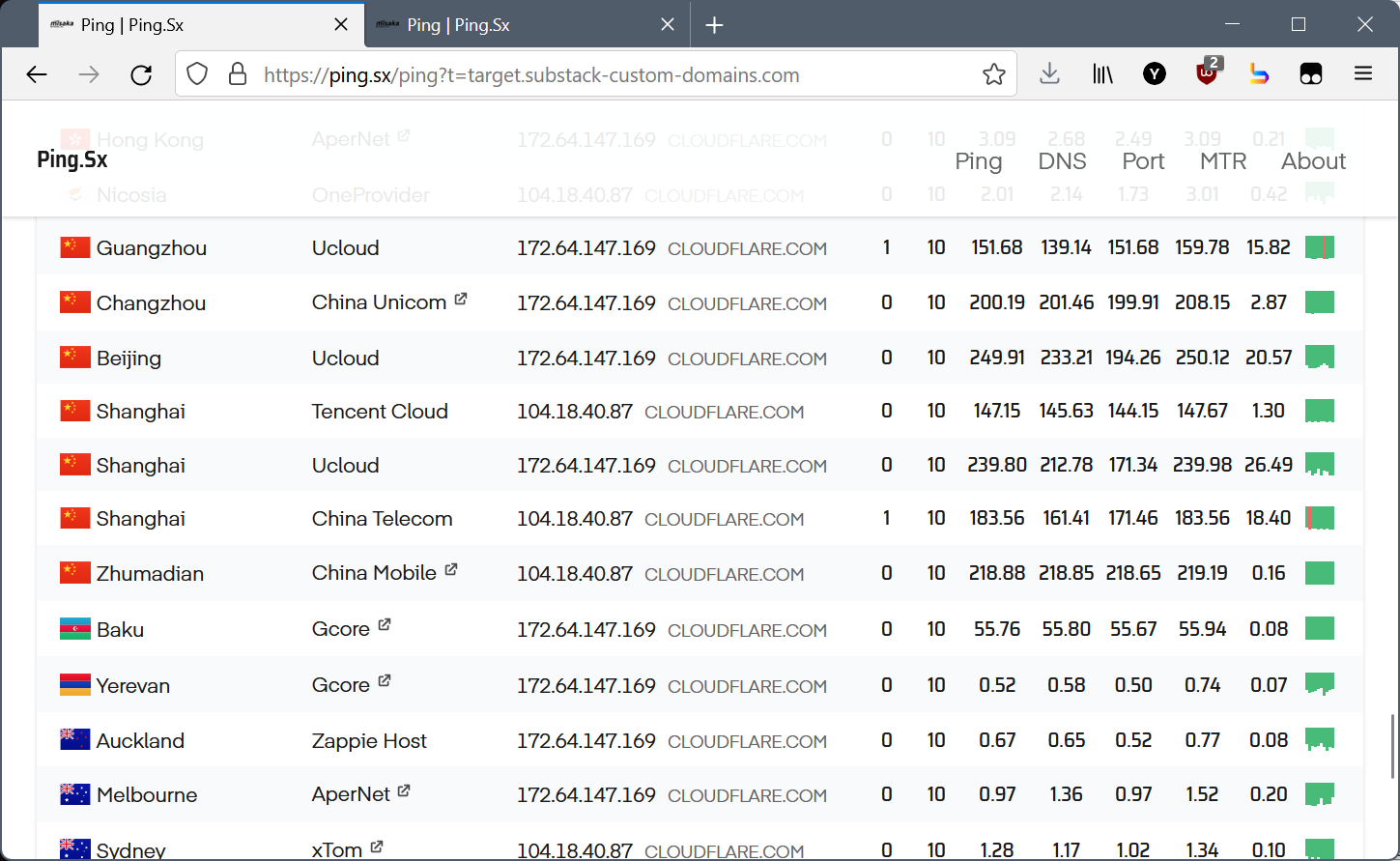Open the Firefox application menu
Image resolution: width=1400 pixels, height=861 pixels.
pyautogui.click(x=1362, y=73)
